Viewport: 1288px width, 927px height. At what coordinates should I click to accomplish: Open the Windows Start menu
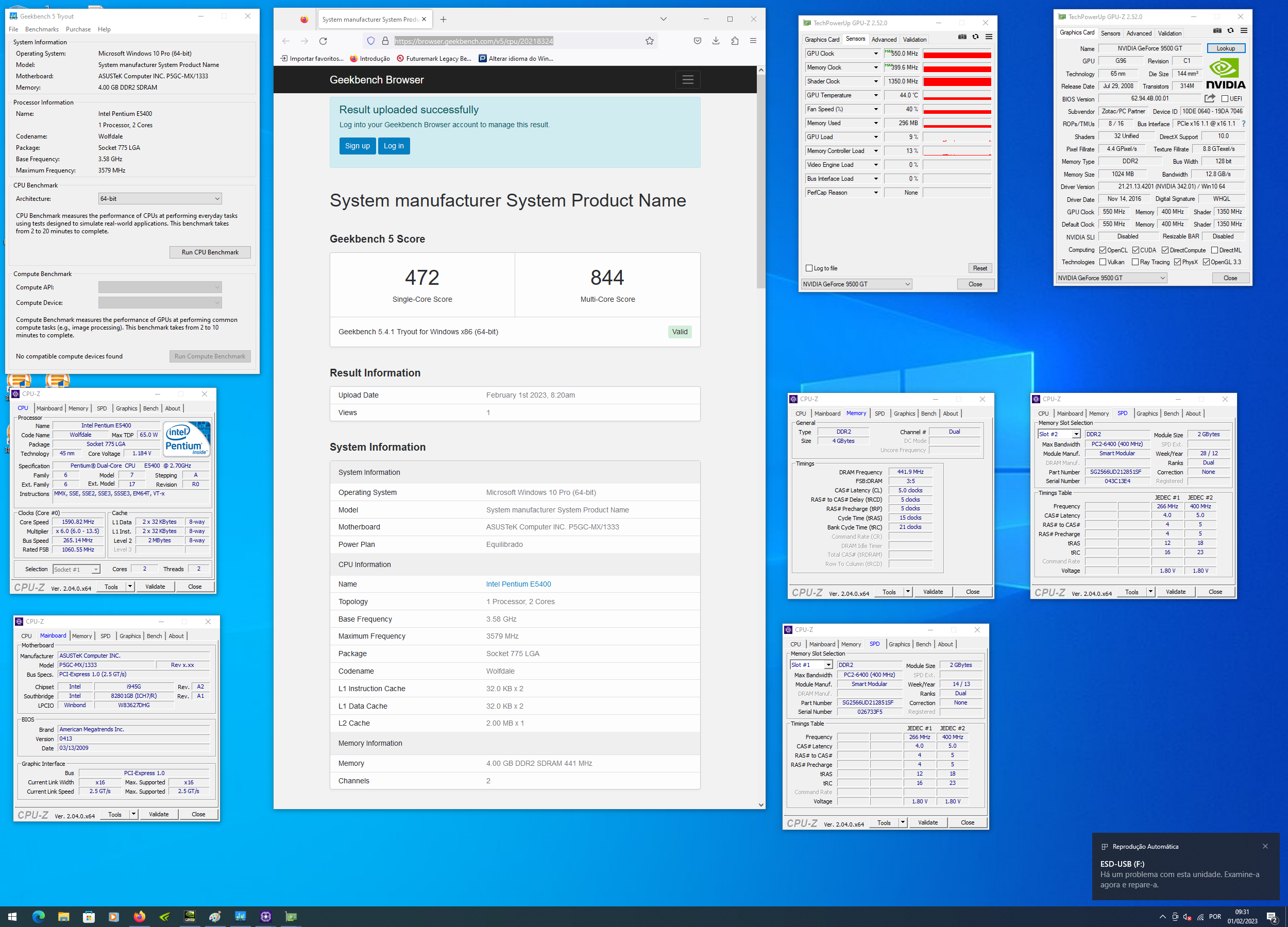pos(12,916)
